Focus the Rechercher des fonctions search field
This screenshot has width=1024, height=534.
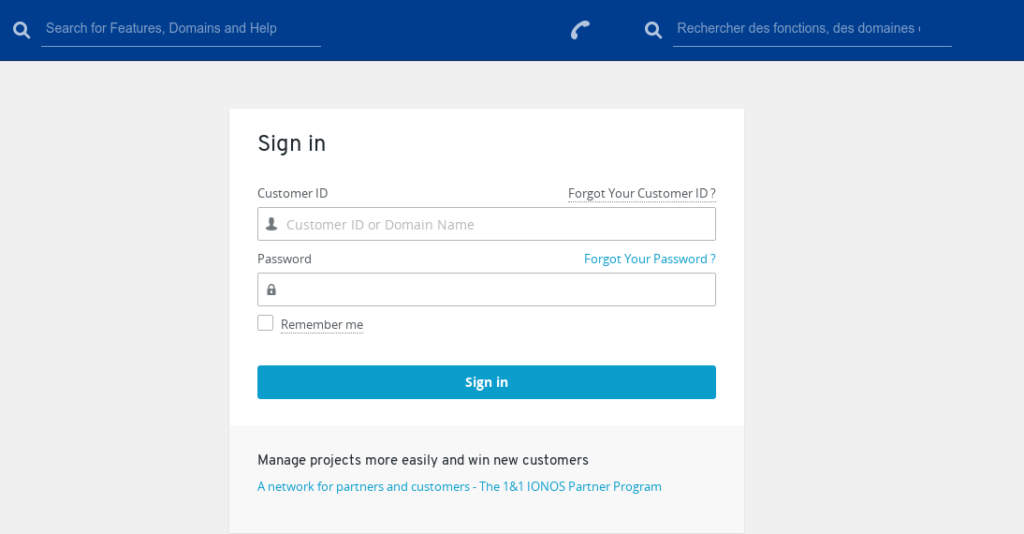pos(810,28)
